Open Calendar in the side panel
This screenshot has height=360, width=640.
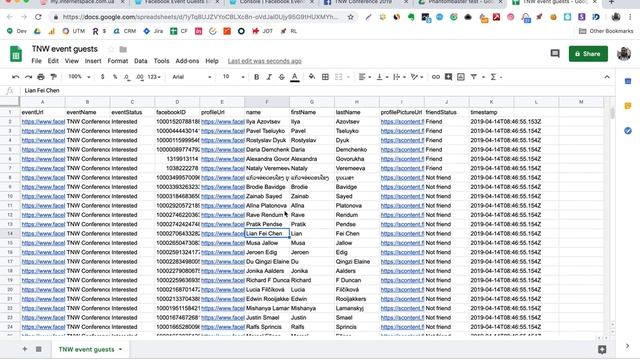[628, 81]
